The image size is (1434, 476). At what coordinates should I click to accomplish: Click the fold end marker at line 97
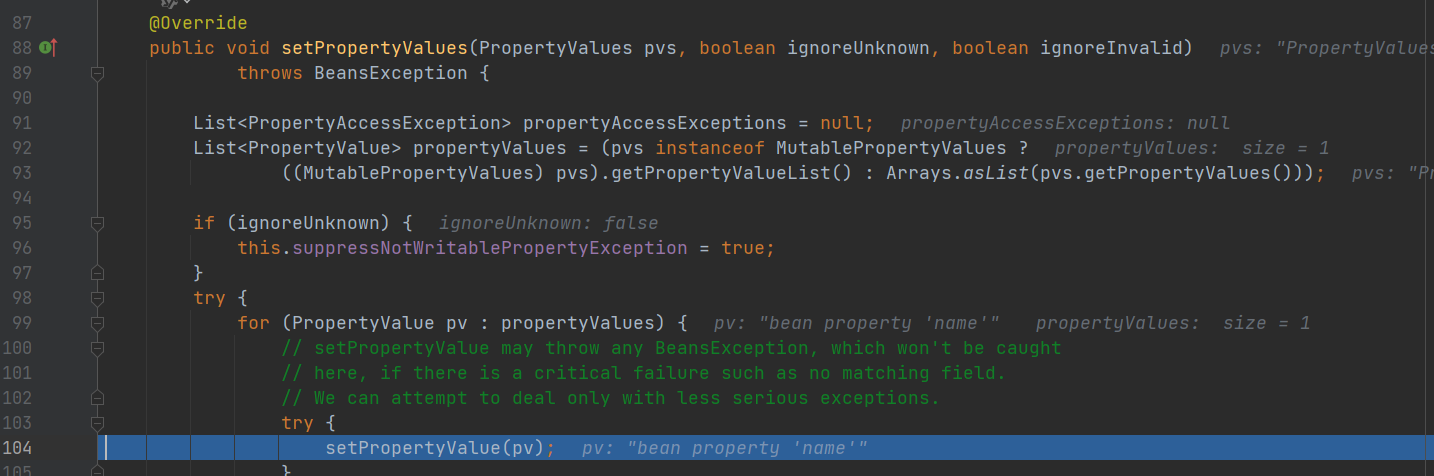pos(97,273)
